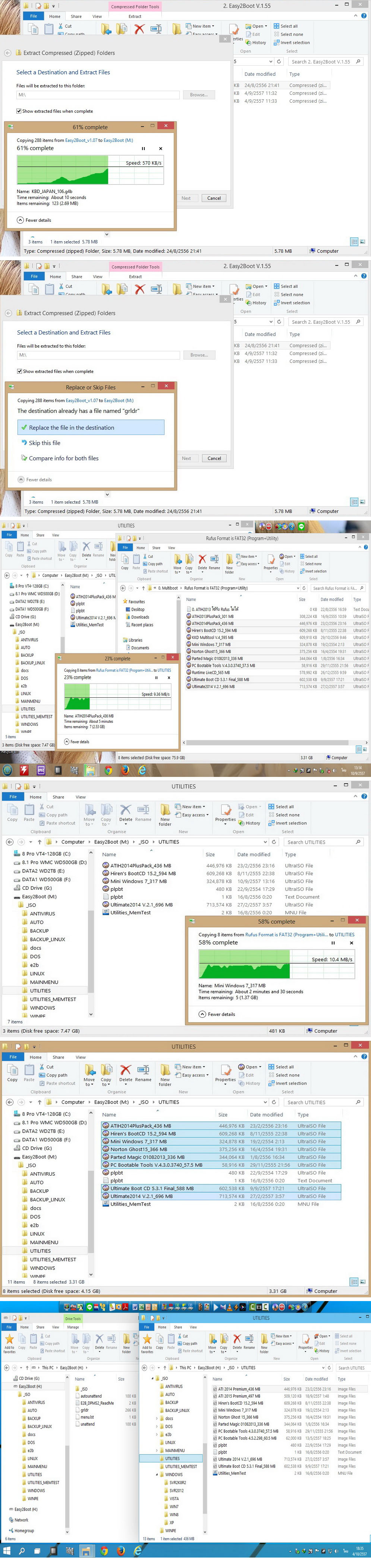
Task: Collapse Fewer details in the 61% complete dialog
Action: (x=34, y=220)
